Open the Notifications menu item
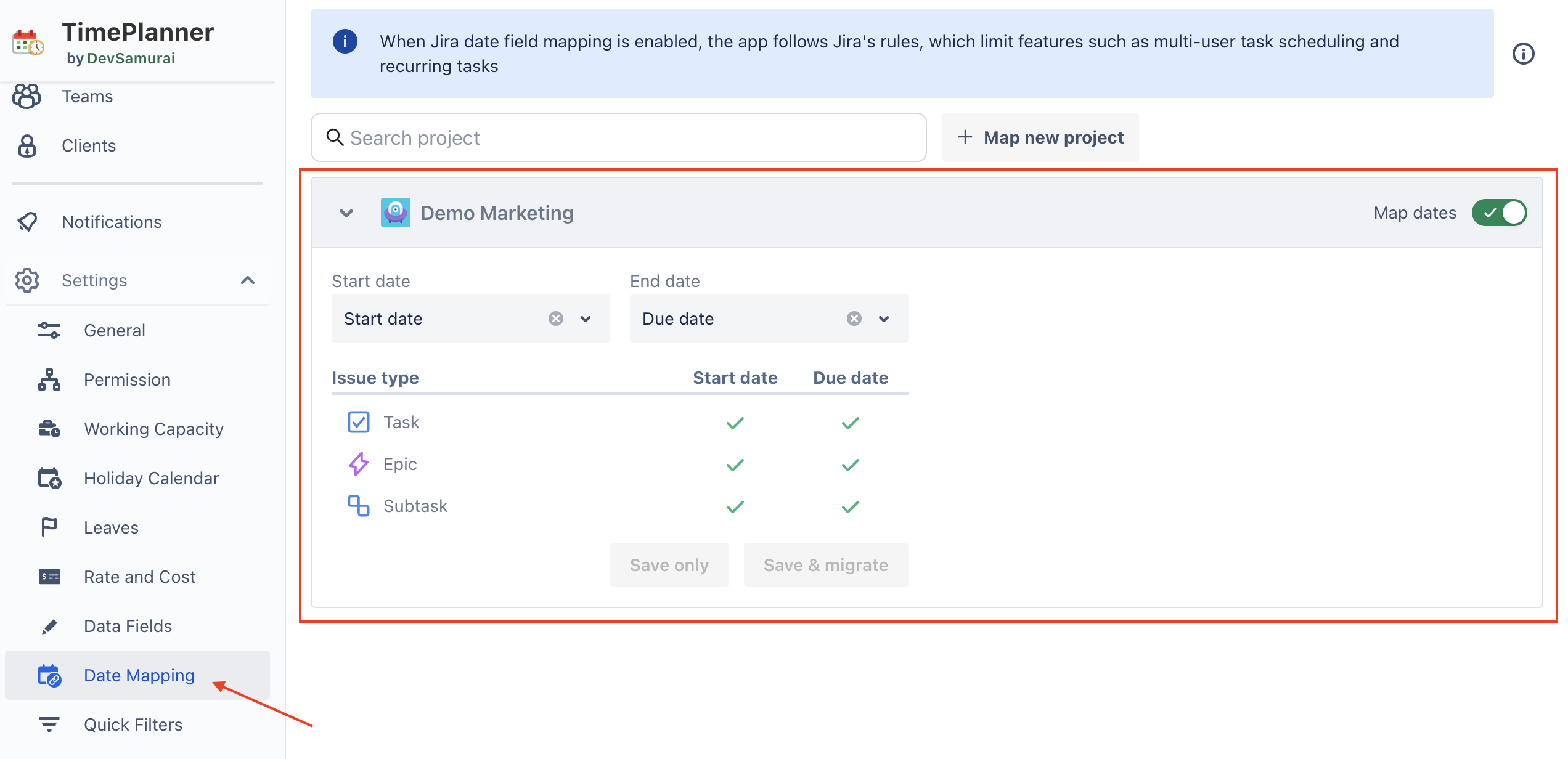Screen dimensions: 1568x759 (137, 222)
